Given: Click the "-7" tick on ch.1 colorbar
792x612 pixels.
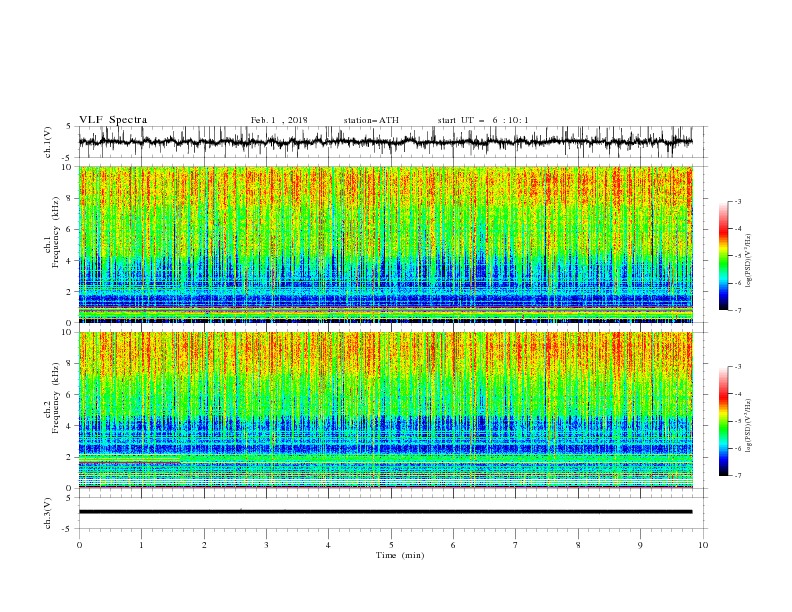Looking at the screenshot, I should click(x=737, y=310).
